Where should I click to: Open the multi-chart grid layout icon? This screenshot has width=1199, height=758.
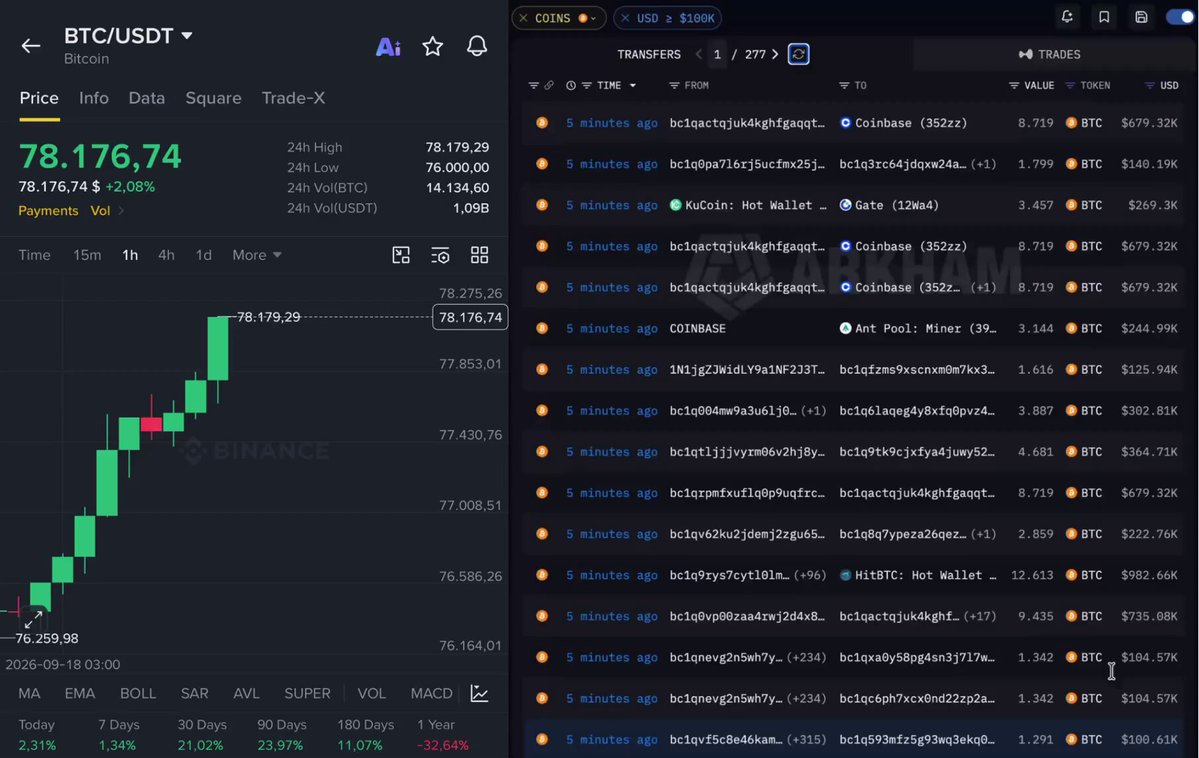click(479, 255)
